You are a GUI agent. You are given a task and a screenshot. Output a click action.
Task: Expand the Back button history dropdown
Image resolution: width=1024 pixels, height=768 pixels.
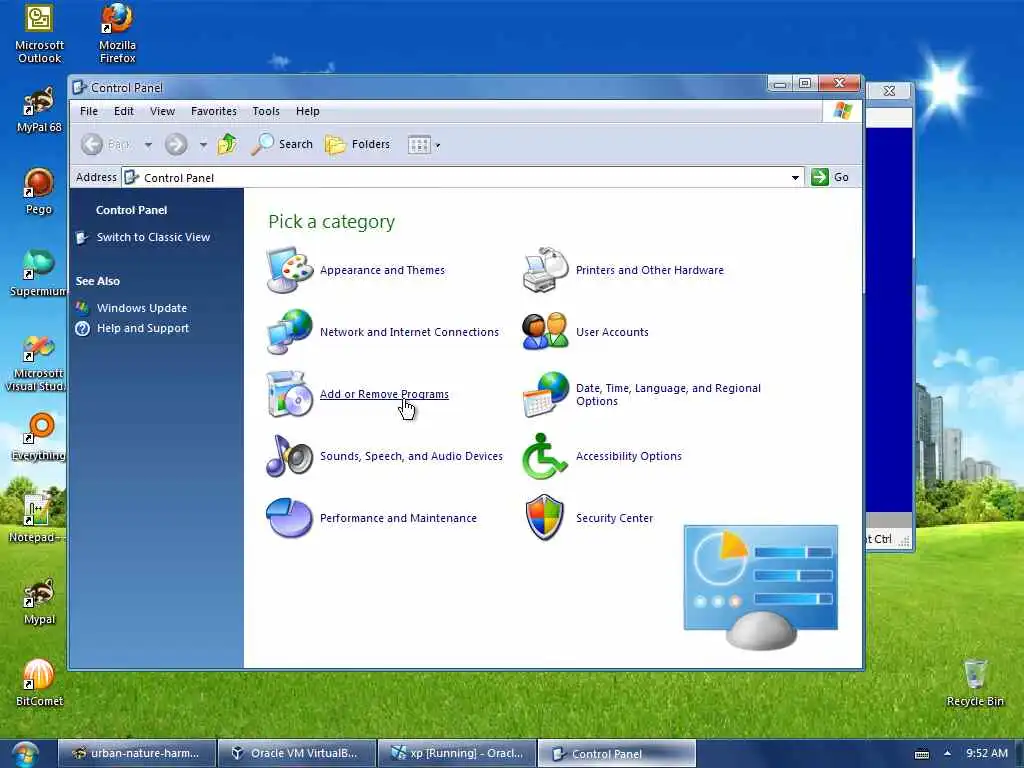pyautogui.click(x=148, y=145)
